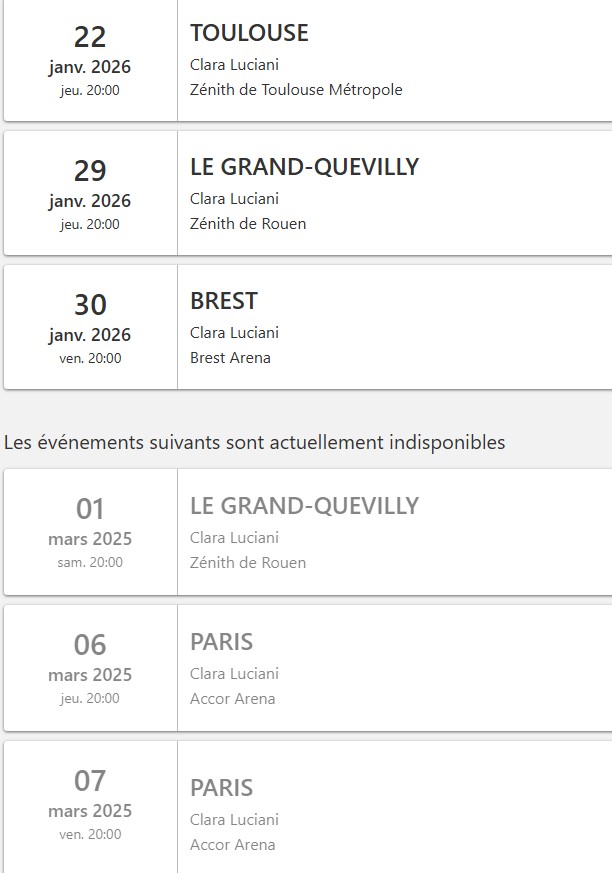612x873 pixels.
Task: Click the 22 janv. 2026 date block
Action: (90, 62)
